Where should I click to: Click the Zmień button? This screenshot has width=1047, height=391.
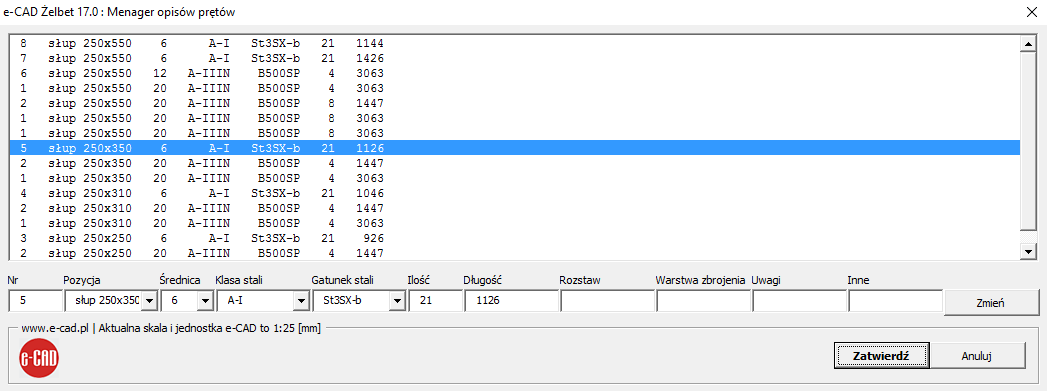[991, 302]
